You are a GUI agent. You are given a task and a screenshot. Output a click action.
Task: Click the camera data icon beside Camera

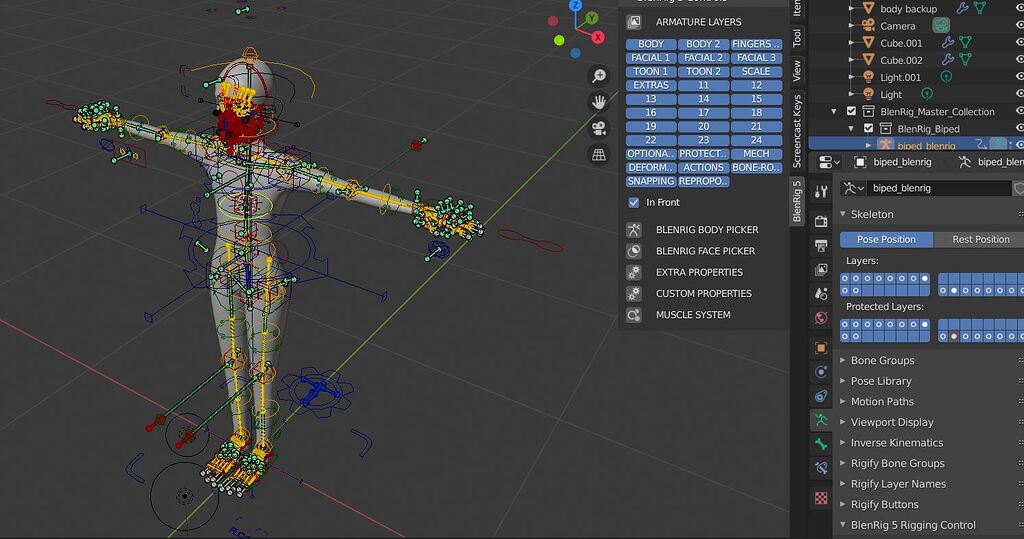point(941,25)
